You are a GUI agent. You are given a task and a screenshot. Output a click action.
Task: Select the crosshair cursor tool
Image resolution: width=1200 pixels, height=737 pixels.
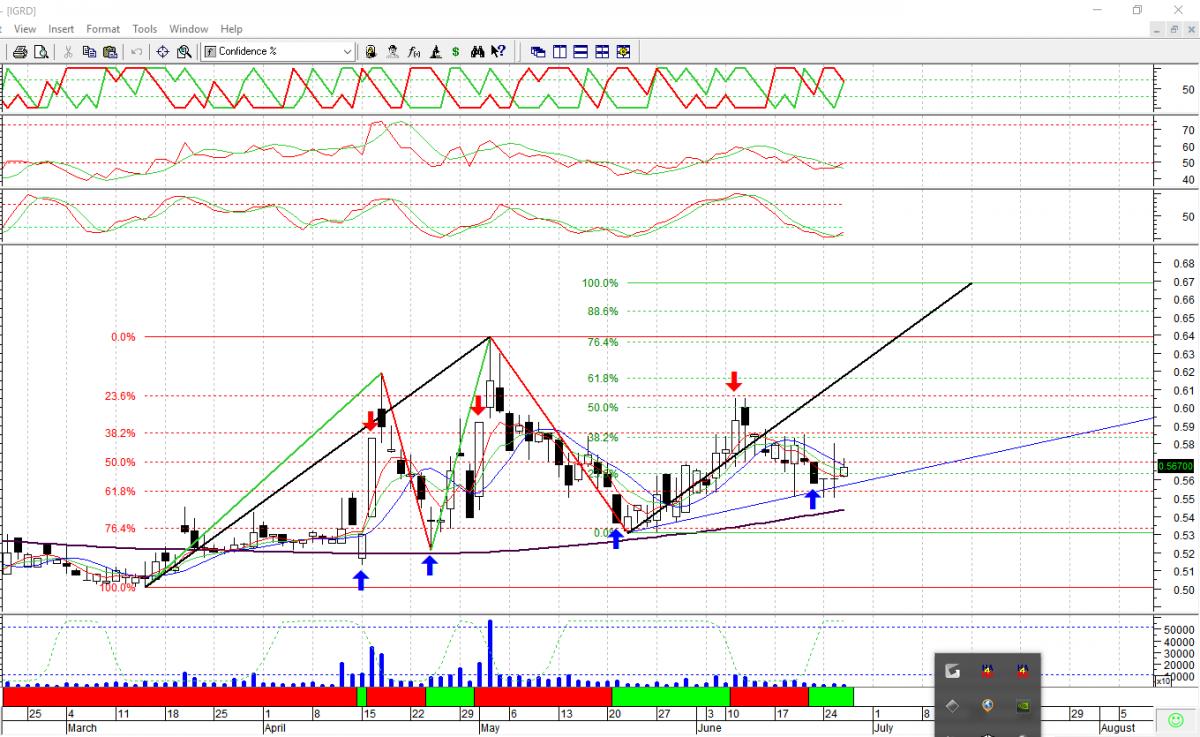point(162,51)
